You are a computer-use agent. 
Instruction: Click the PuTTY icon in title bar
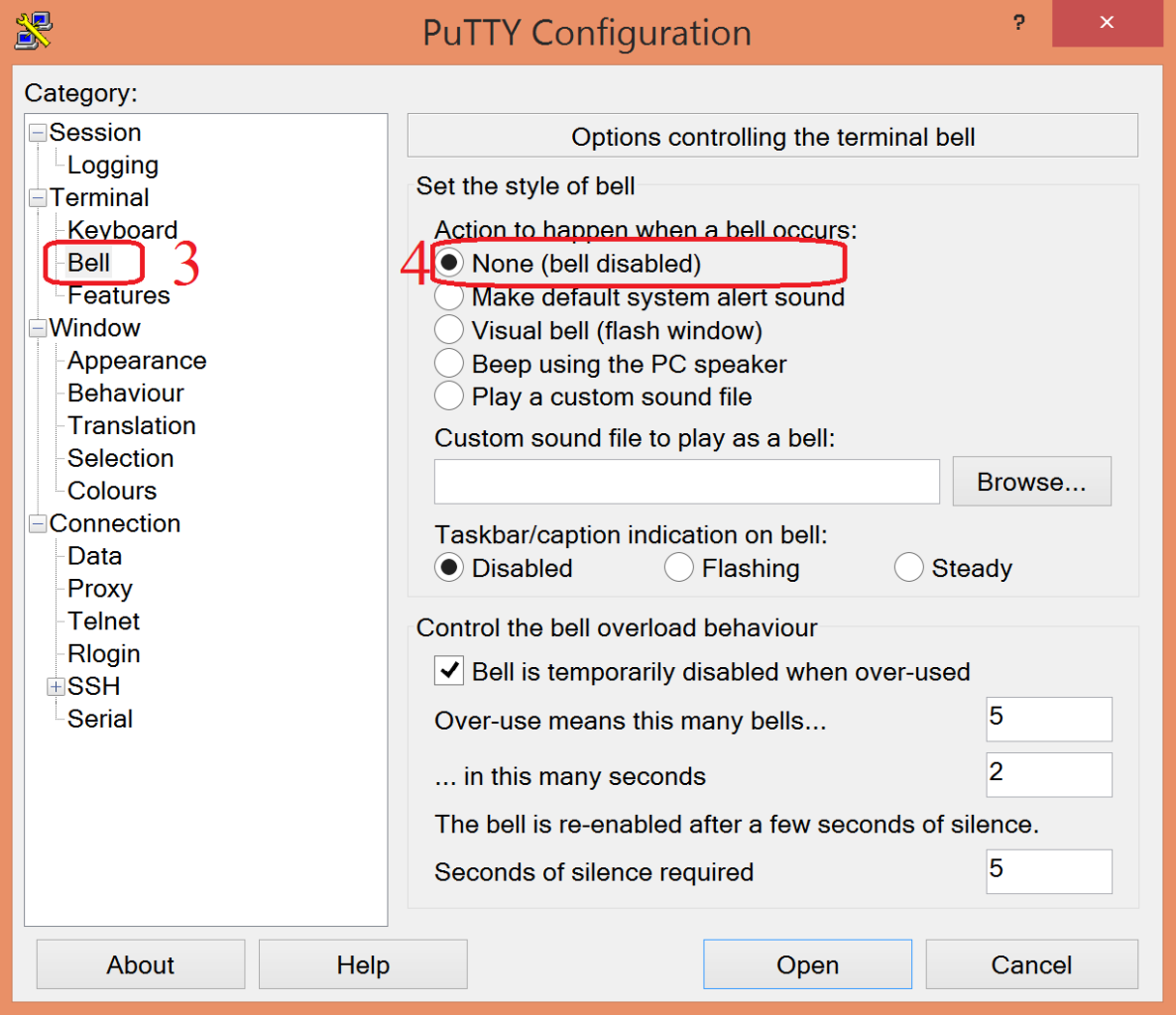click(33, 31)
